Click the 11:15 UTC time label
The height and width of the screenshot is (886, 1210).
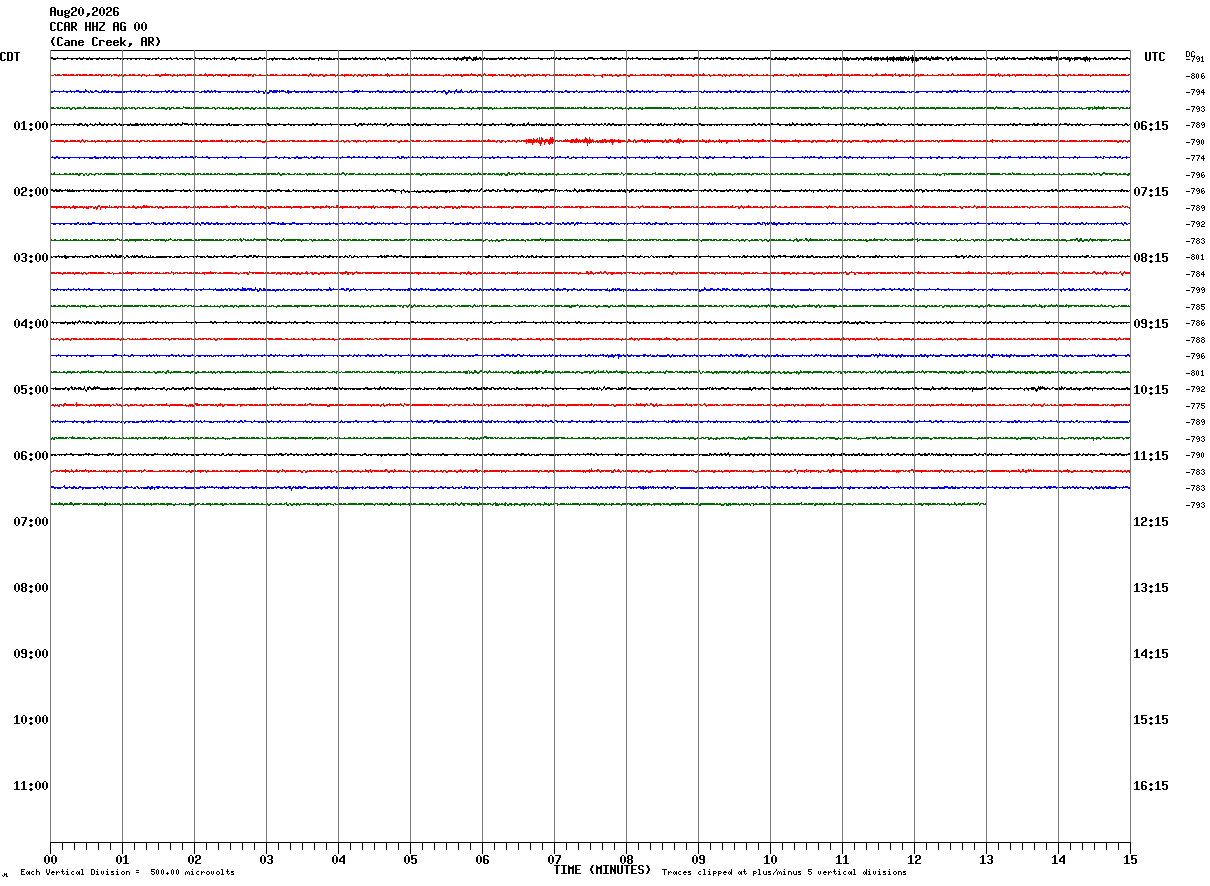(1151, 456)
